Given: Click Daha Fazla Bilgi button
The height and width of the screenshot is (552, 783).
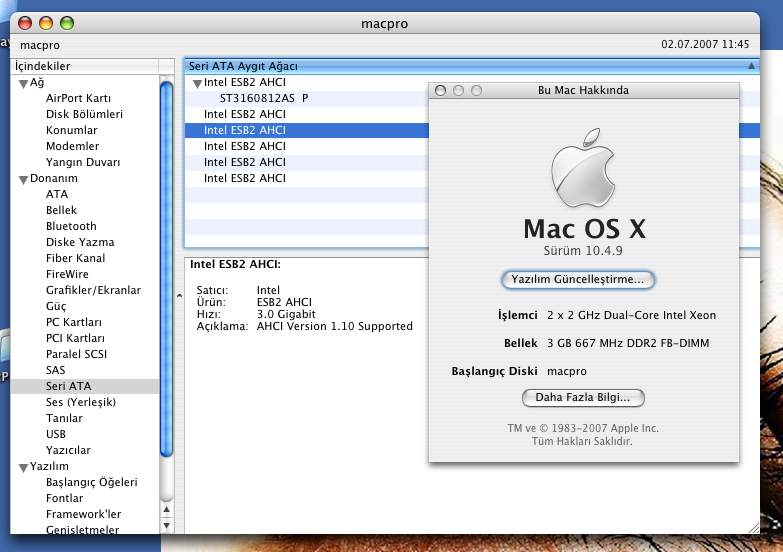Looking at the screenshot, I should (x=583, y=398).
